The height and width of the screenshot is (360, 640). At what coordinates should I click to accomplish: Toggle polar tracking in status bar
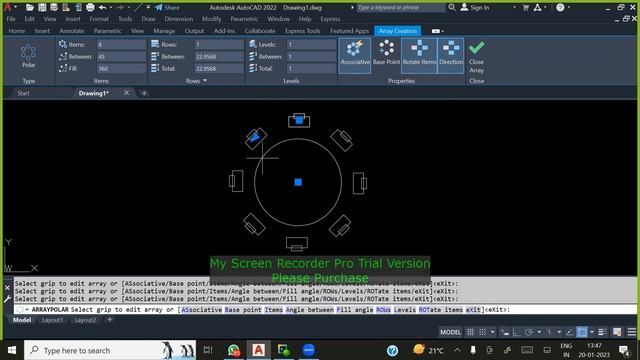pyautogui.click(x=529, y=332)
